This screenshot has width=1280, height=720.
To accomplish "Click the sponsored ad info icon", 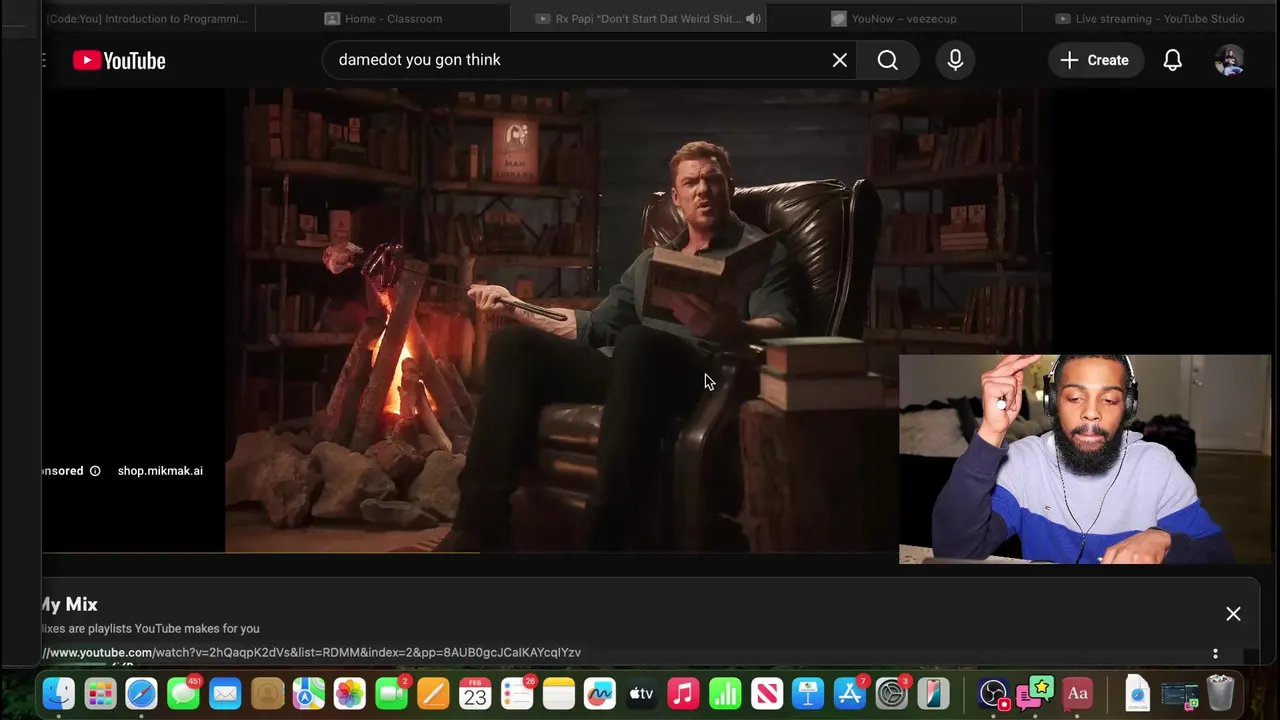I will tap(95, 471).
